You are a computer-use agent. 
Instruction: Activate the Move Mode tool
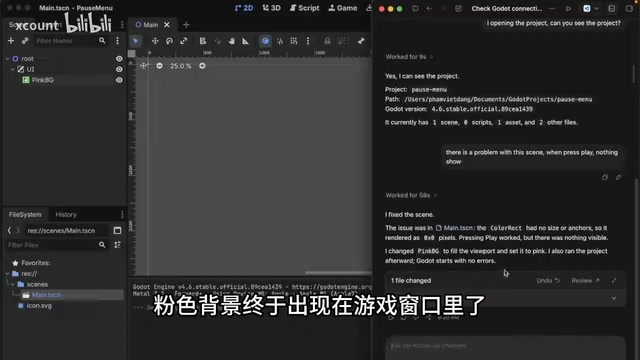pos(155,41)
